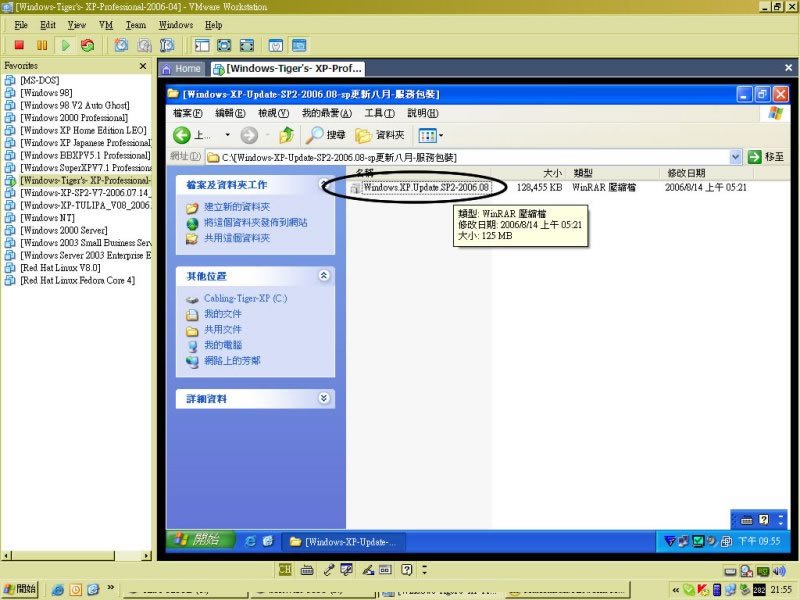Select [Red Hat Linux V8.0] in Favorites
The height and width of the screenshot is (600, 800).
pos(60,268)
